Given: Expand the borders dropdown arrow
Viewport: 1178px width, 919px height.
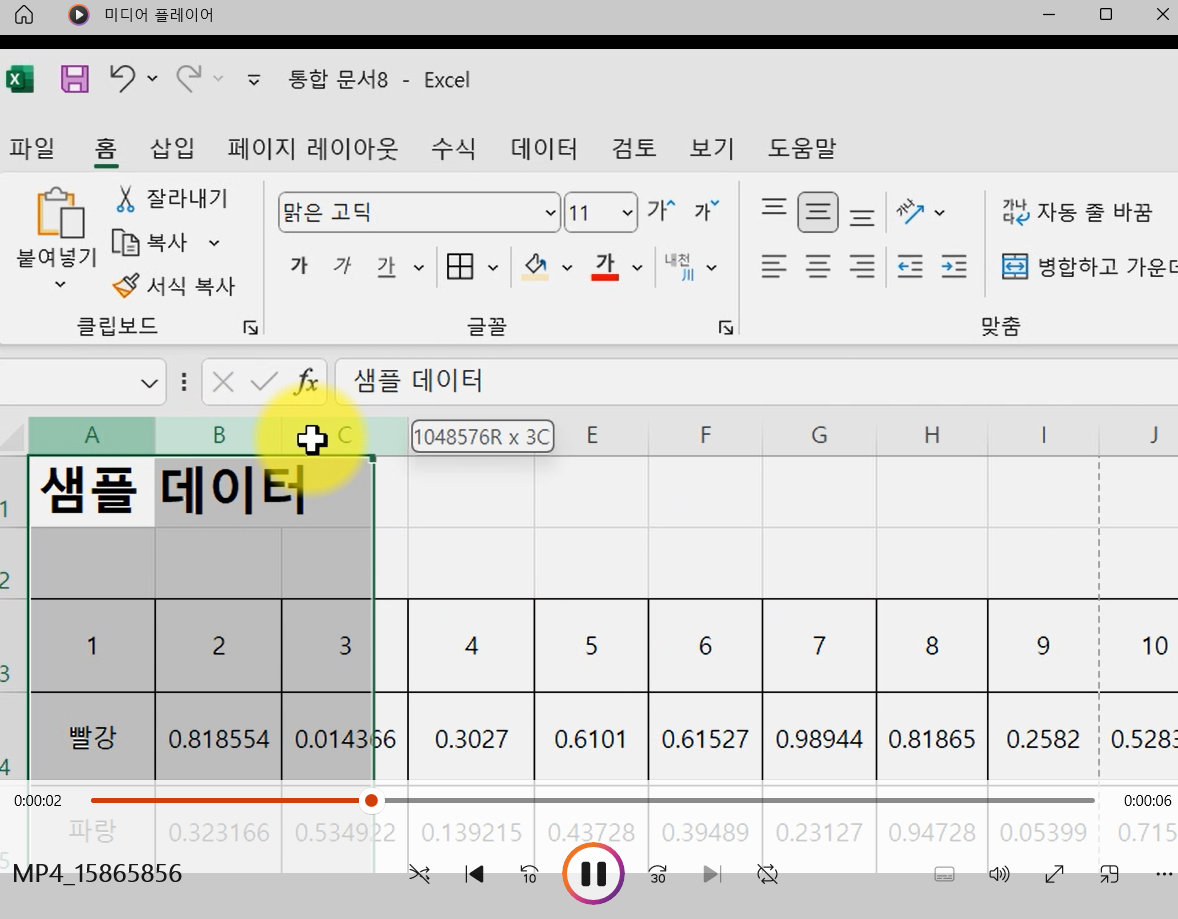Looking at the screenshot, I should pyautogui.click(x=493, y=267).
